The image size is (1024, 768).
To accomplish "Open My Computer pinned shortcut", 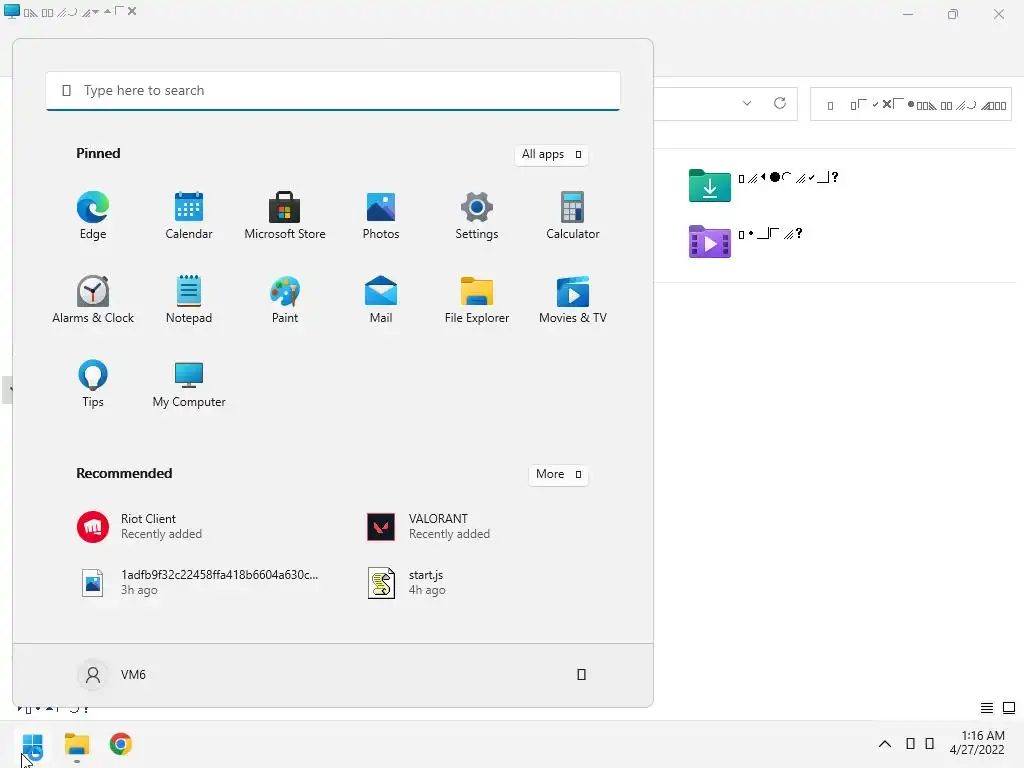I will [189, 384].
